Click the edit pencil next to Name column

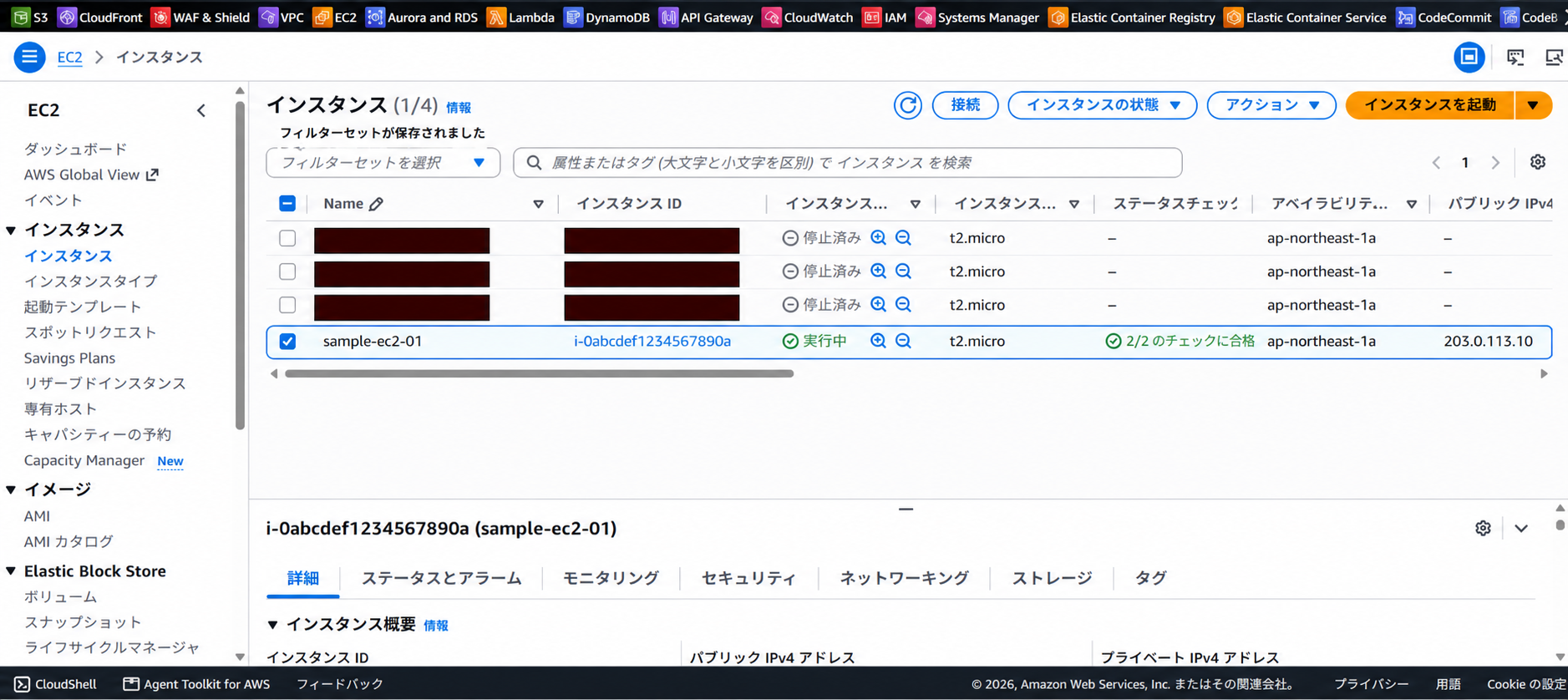tap(377, 204)
